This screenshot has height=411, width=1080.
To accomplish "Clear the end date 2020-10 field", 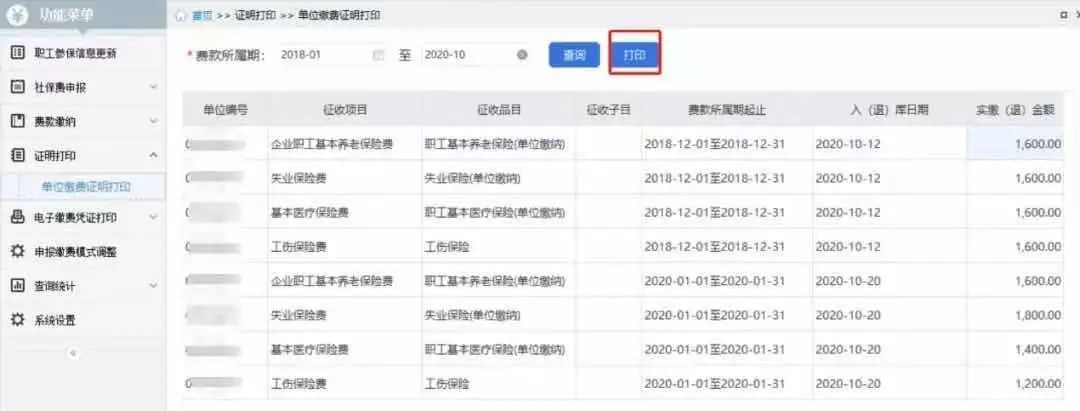I will coord(522,55).
